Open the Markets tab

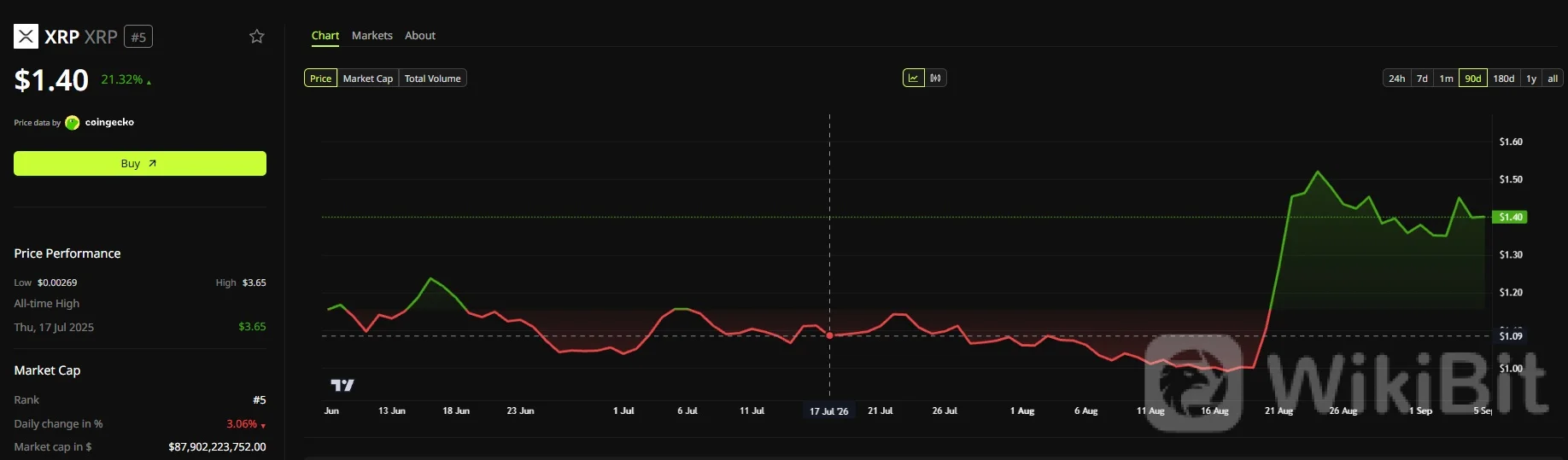click(x=372, y=35)
